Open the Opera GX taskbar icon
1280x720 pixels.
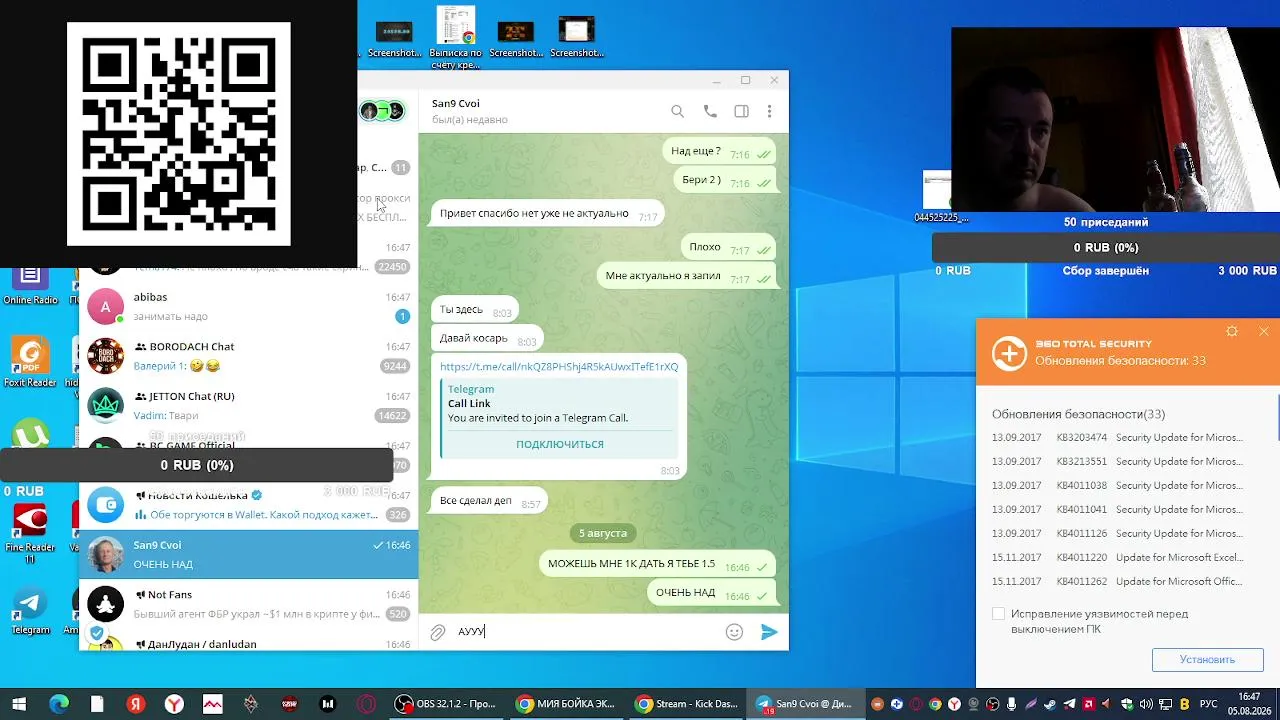click(x=366, y=704)
